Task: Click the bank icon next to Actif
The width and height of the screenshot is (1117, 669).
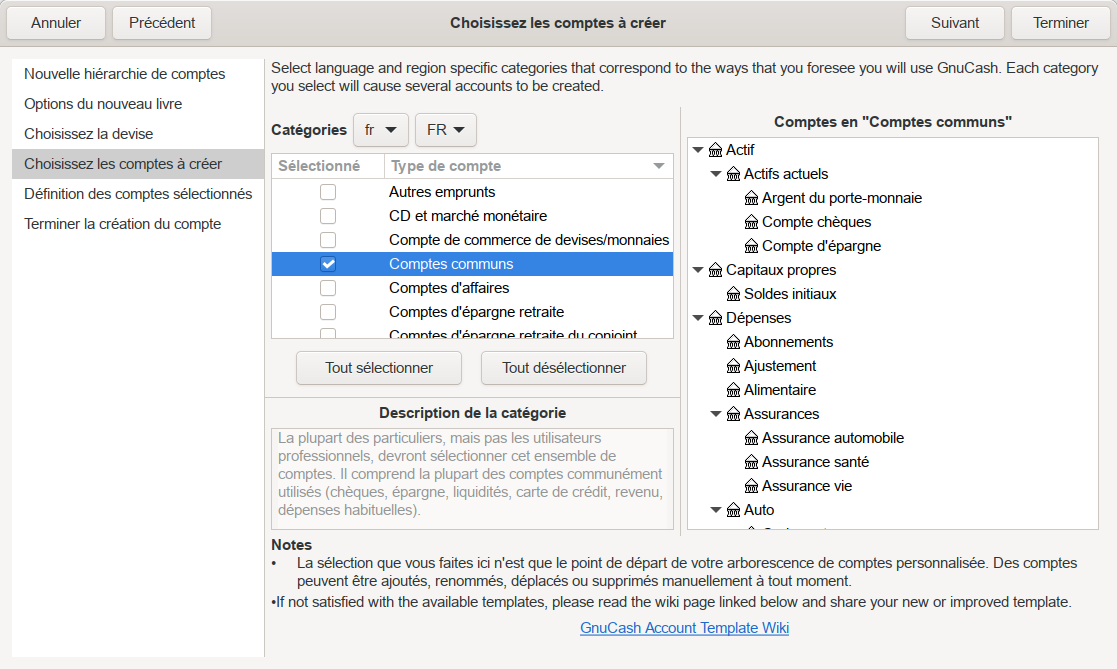Action: coord(715,150)
